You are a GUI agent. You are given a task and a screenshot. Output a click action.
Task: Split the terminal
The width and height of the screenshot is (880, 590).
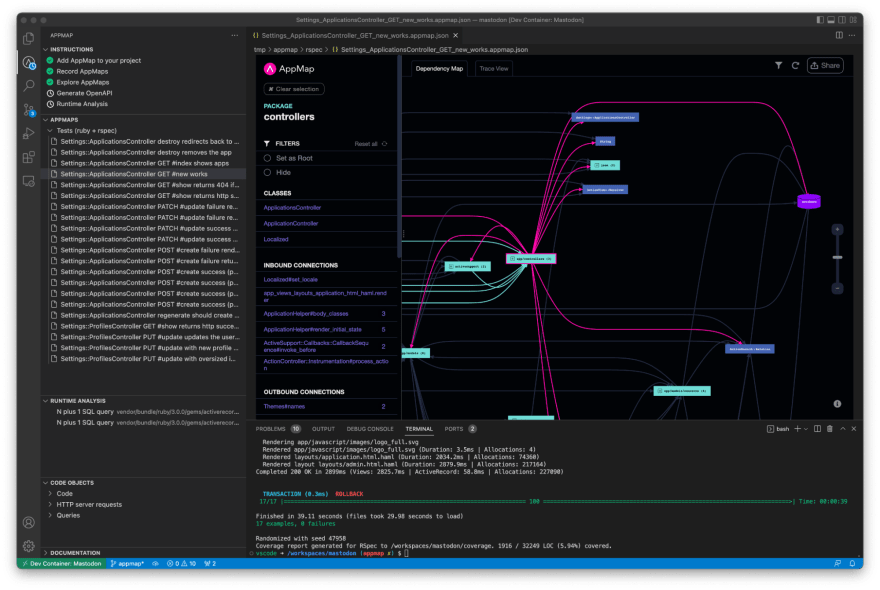tap(818, 429)
